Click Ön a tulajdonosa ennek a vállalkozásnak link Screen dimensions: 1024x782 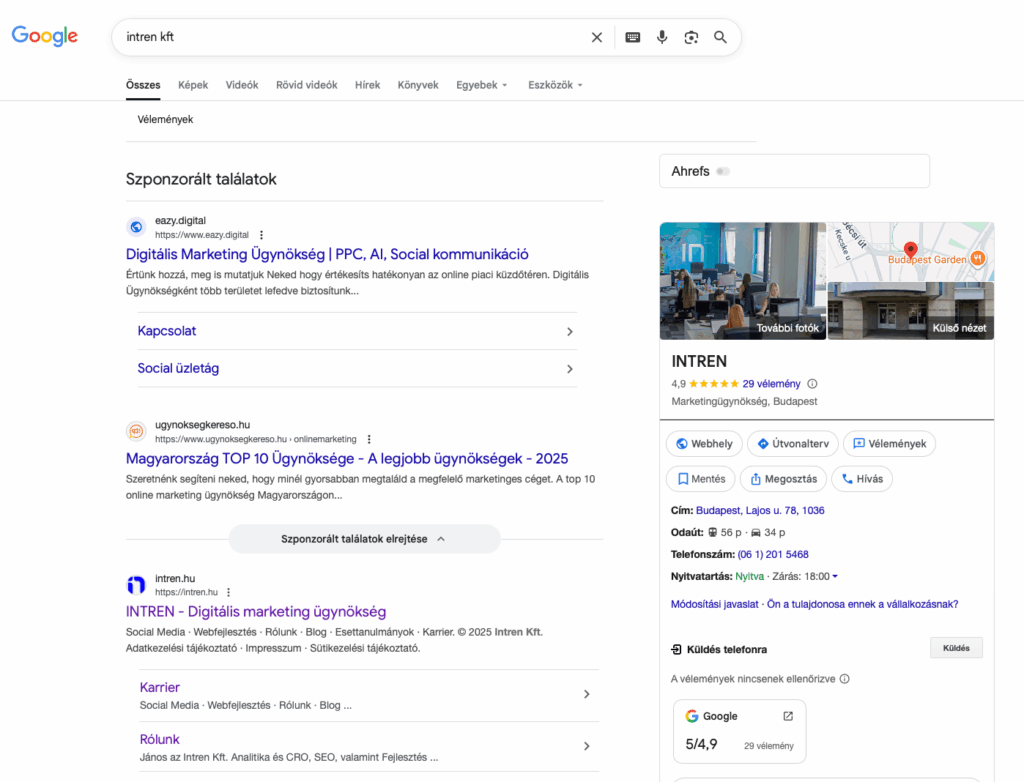click(863, 604)
